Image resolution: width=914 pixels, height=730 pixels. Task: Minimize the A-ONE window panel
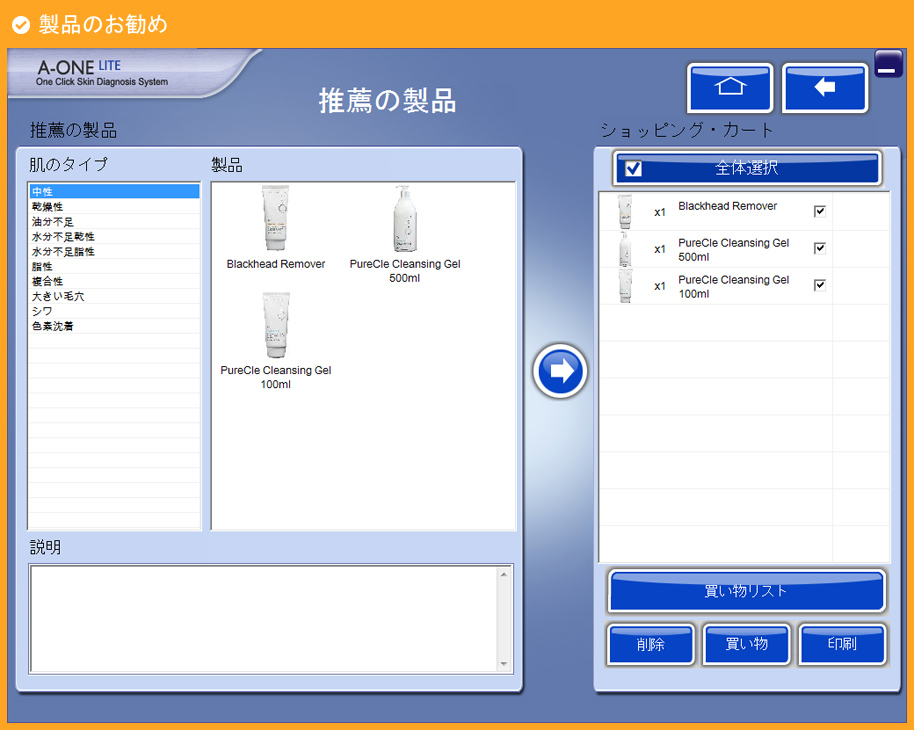pos(888,64)
